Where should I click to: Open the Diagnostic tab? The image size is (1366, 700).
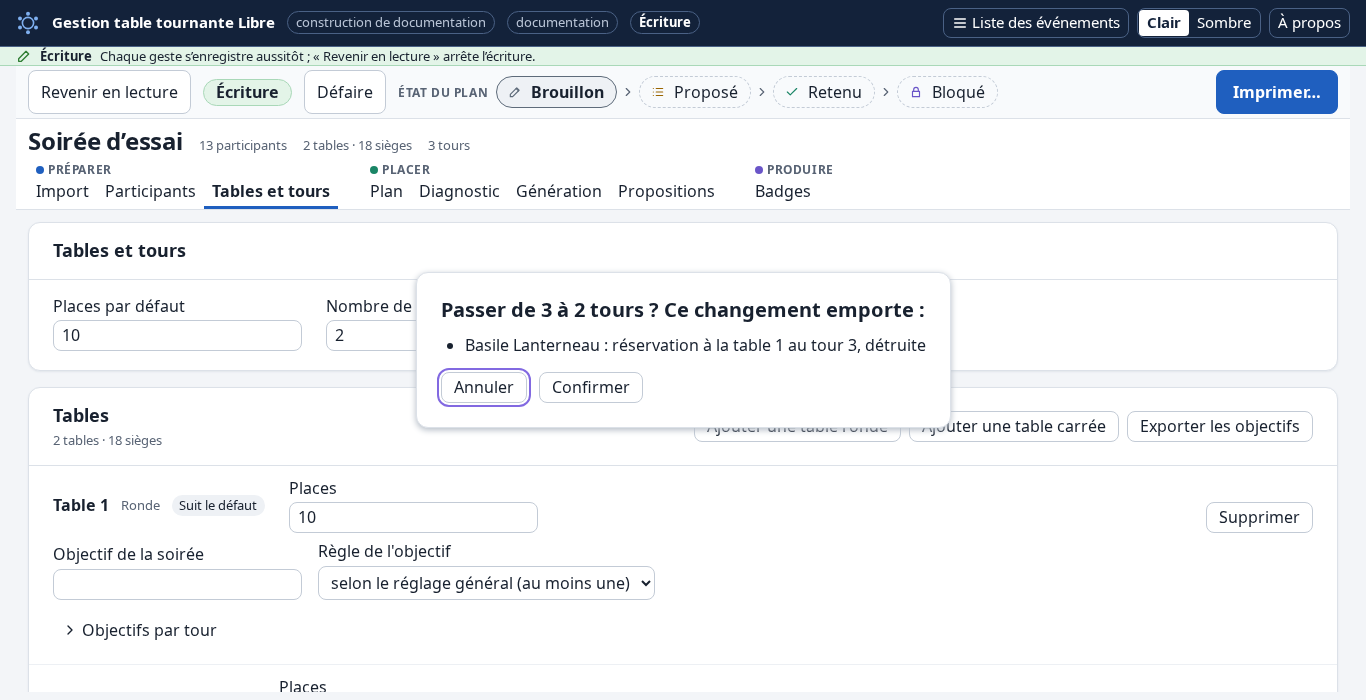point(459,191)
